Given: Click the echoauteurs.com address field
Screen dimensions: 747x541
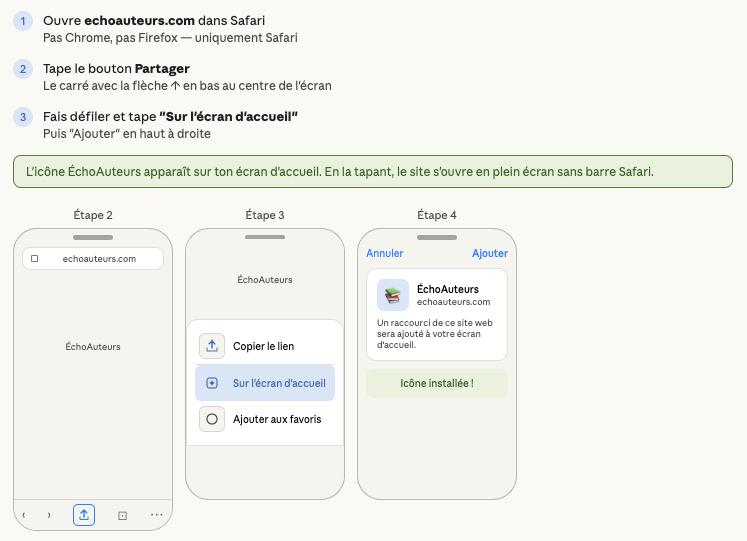Looking at the screenshot, I should (x=93, y=259).
